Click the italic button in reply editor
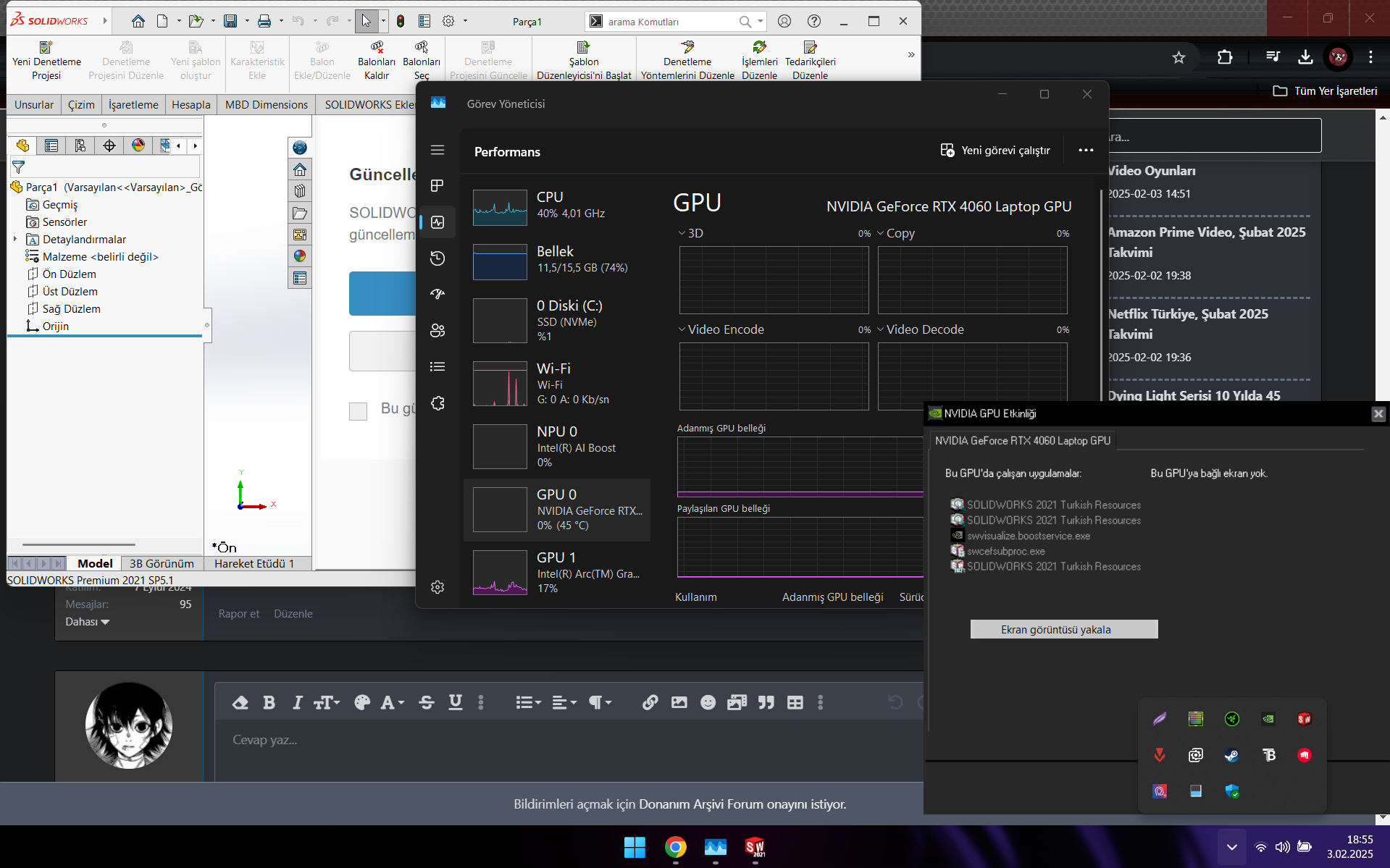 click(x=297, y=702)
